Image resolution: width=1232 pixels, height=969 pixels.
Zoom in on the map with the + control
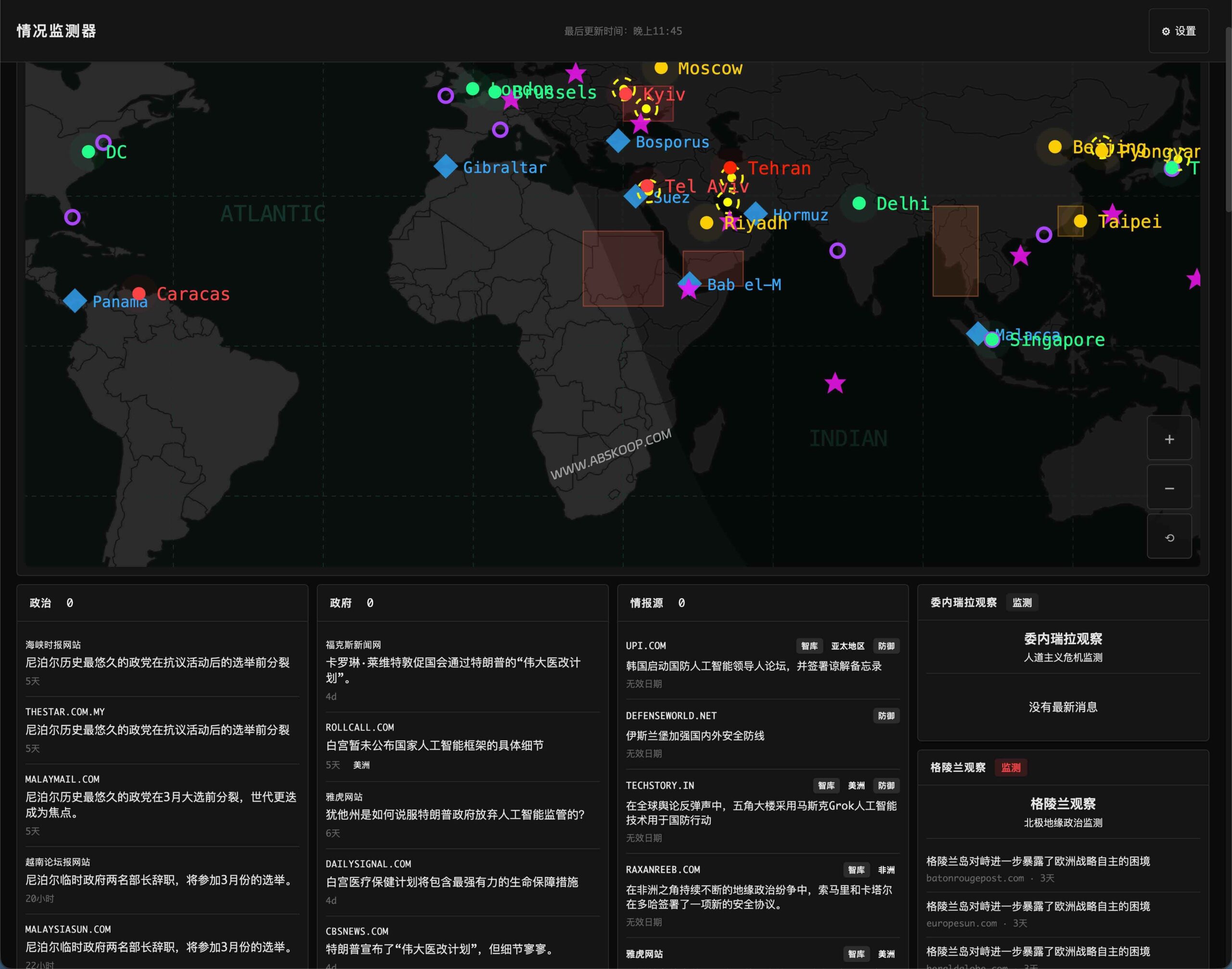pyautogui.click(x=1169, y=438)
